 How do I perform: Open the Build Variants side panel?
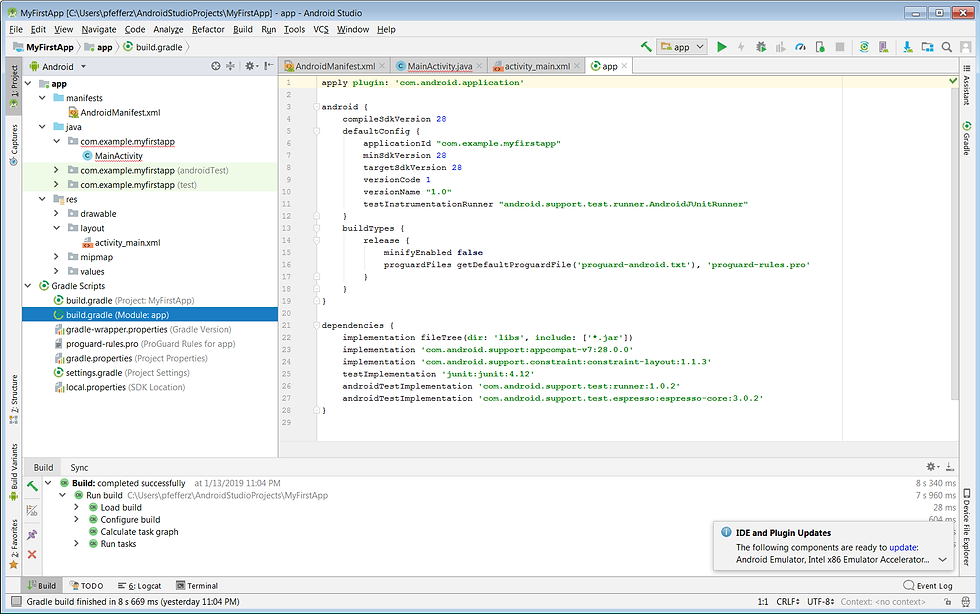(x=14, y=473)
